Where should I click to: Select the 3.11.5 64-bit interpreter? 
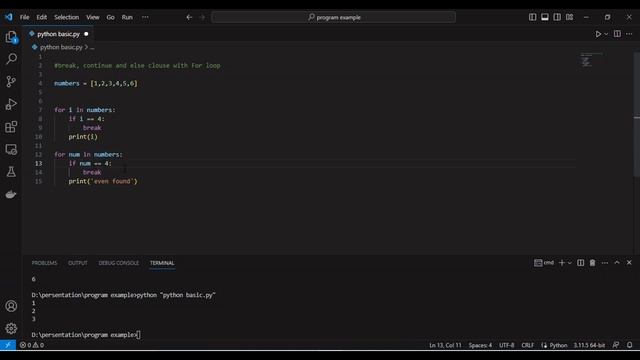click(x=589, y=345)
